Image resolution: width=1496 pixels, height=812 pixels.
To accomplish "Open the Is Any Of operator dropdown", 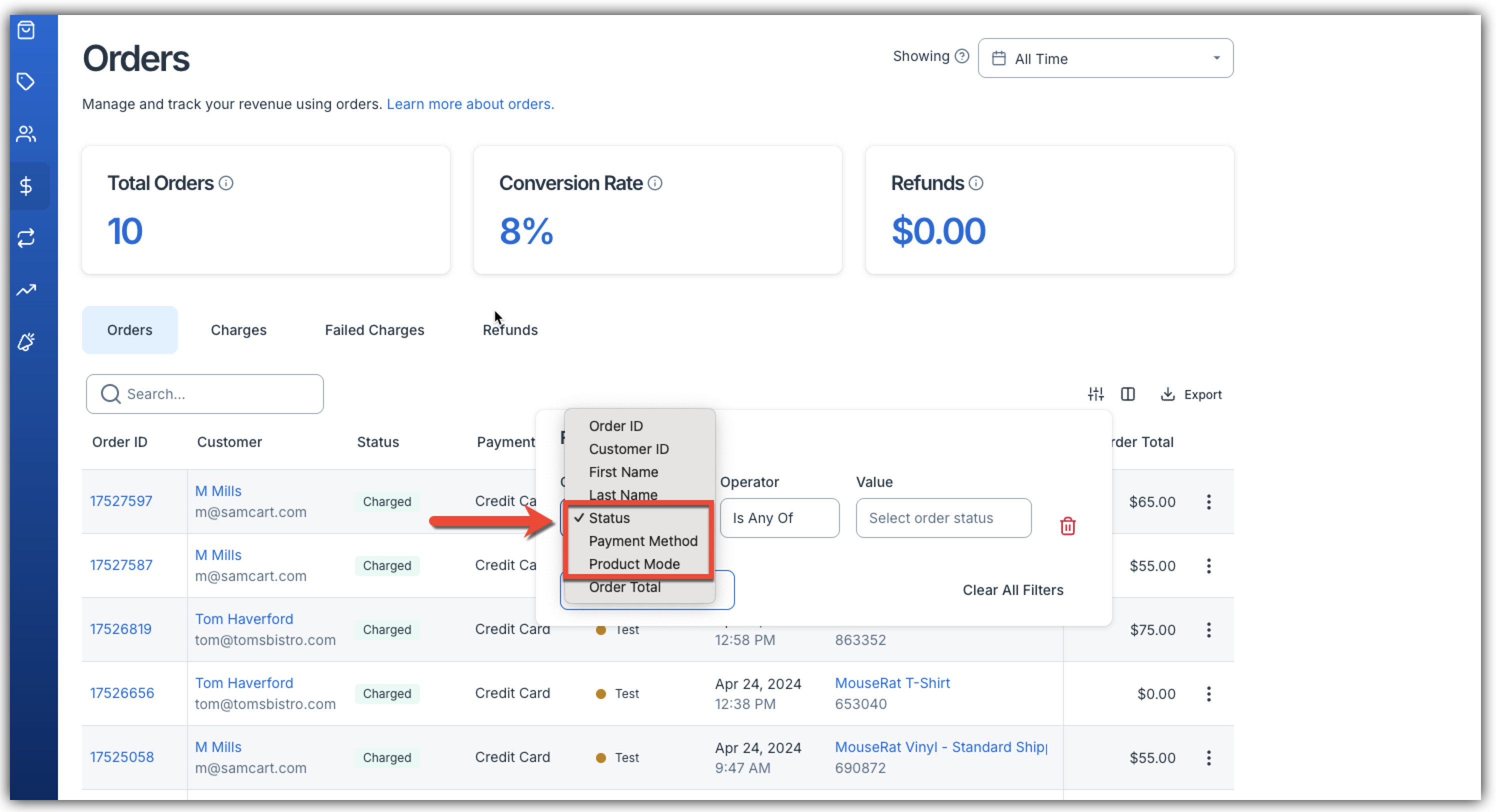I will tap(779, 518).
